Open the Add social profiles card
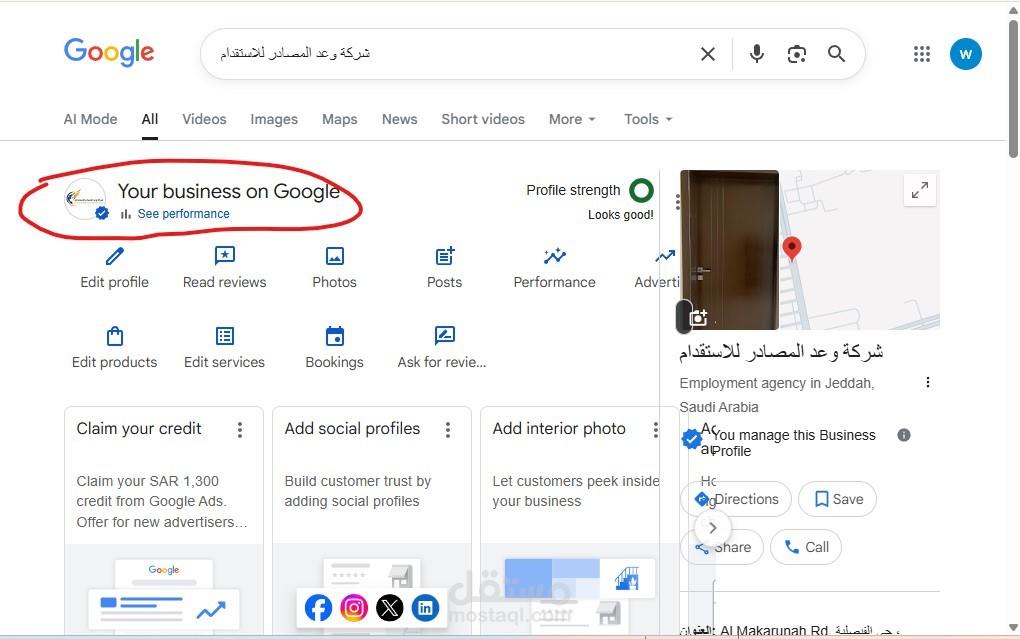 pos(371,521)
